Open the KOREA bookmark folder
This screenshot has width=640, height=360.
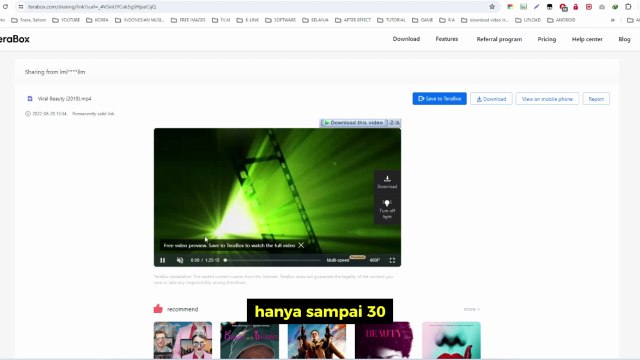pos(98,20)
